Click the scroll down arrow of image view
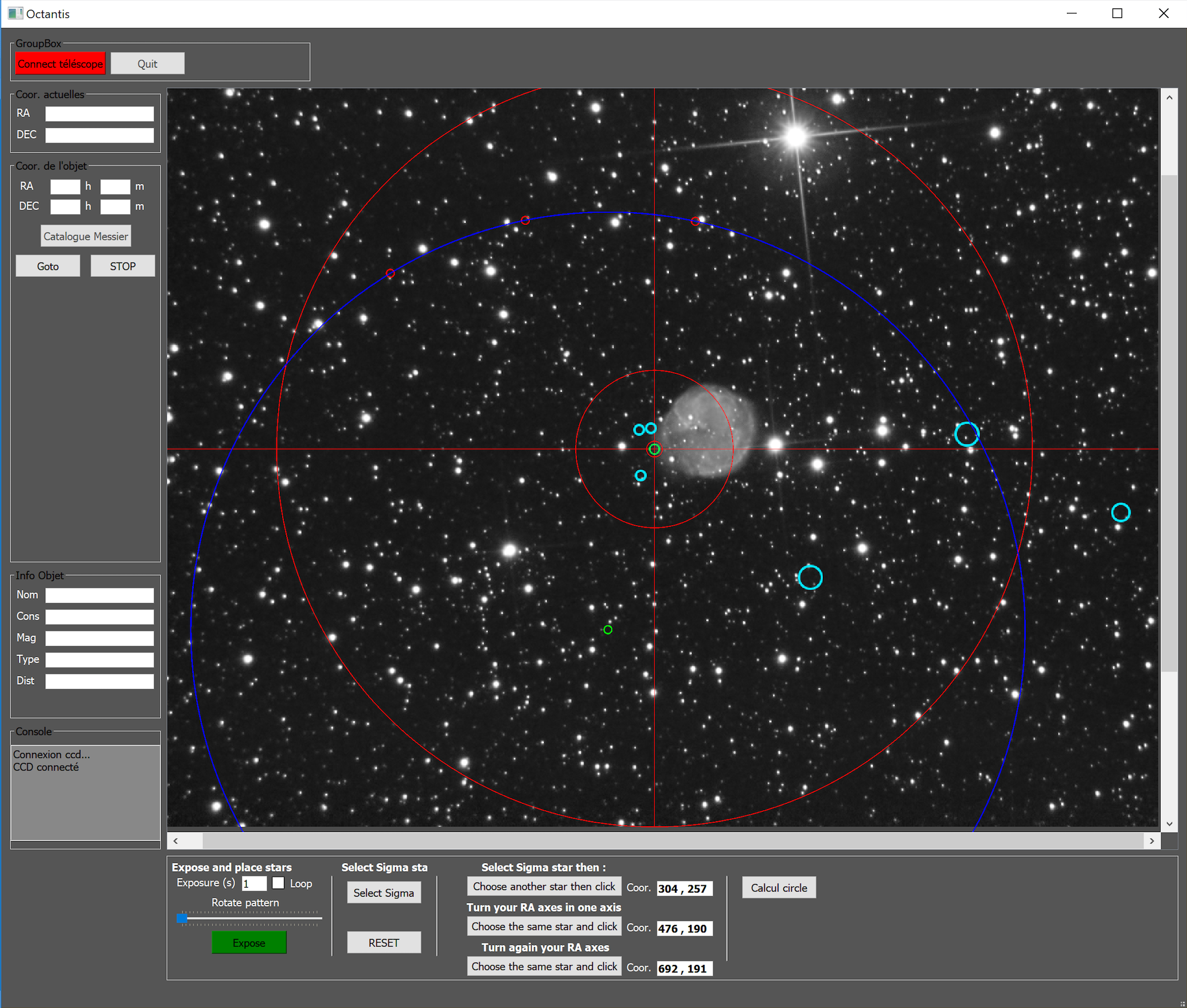This screenshot has width=1187, height=1008. [x=1169, y=824]
